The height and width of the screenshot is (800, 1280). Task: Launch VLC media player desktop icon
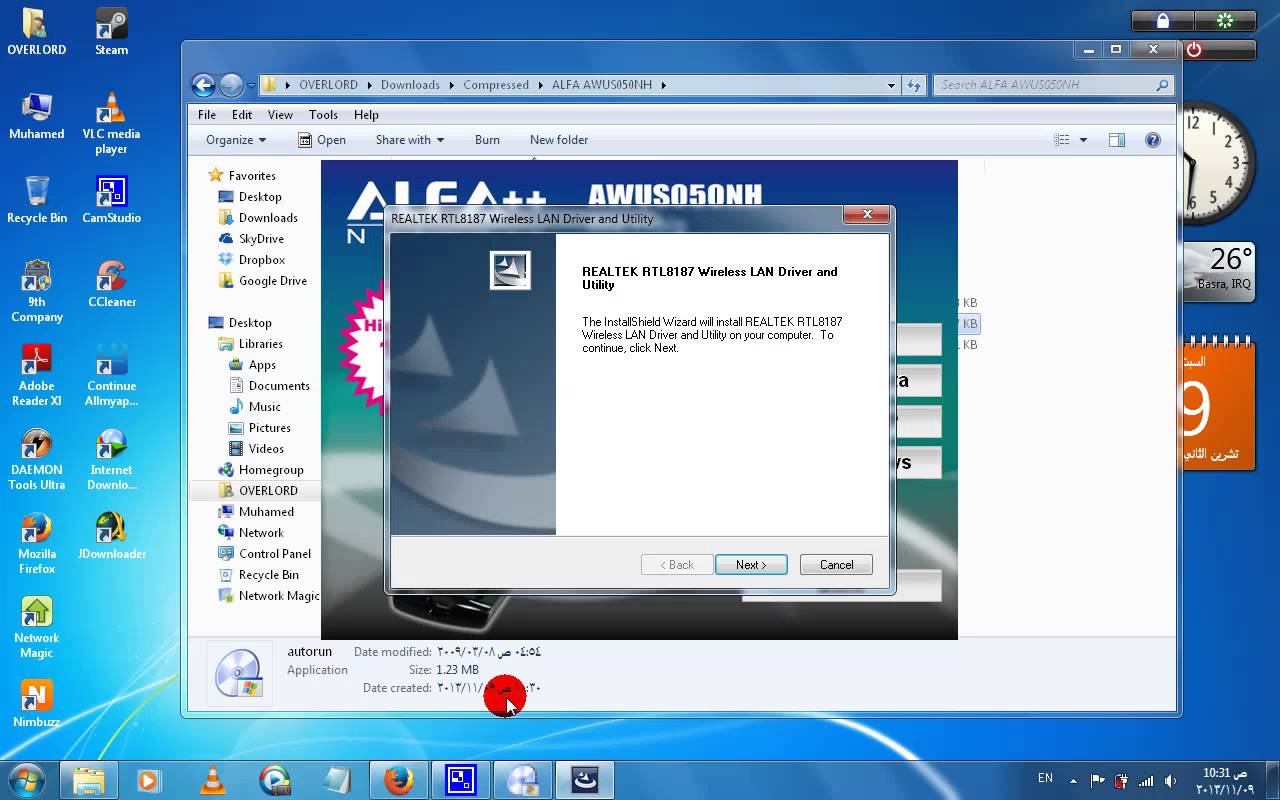pyautogui.click(x=111, y=123)
